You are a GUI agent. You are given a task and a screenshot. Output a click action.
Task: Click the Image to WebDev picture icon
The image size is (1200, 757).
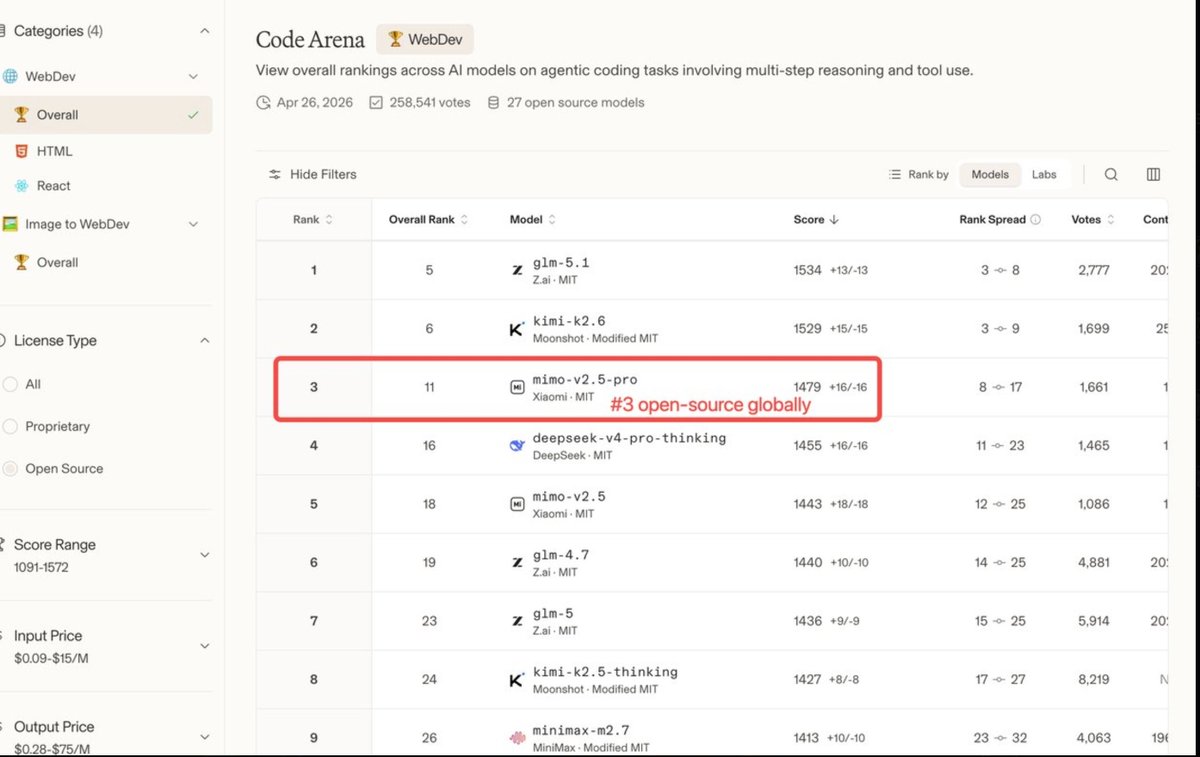tap(10, 224)
